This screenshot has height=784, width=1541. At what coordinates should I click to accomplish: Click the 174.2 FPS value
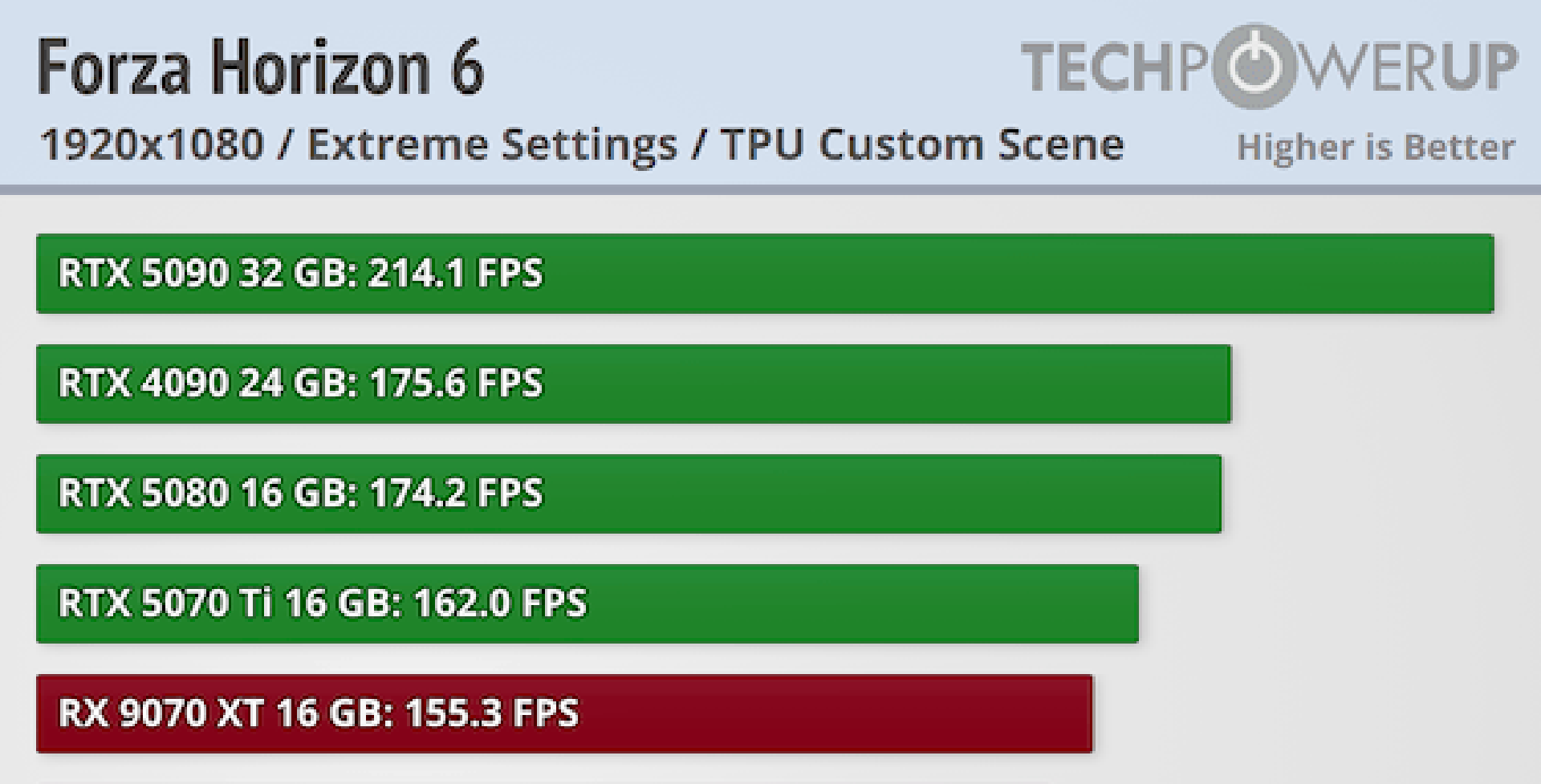click(x=456, y=493)
